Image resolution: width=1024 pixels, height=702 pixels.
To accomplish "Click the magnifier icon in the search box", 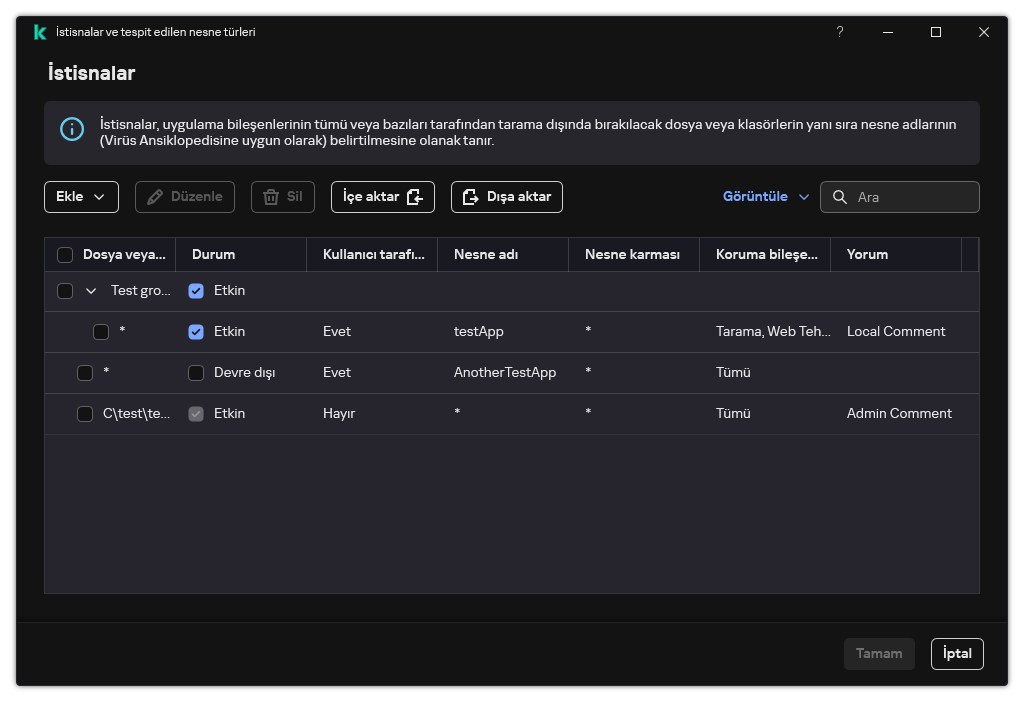I will coord(840,197).
